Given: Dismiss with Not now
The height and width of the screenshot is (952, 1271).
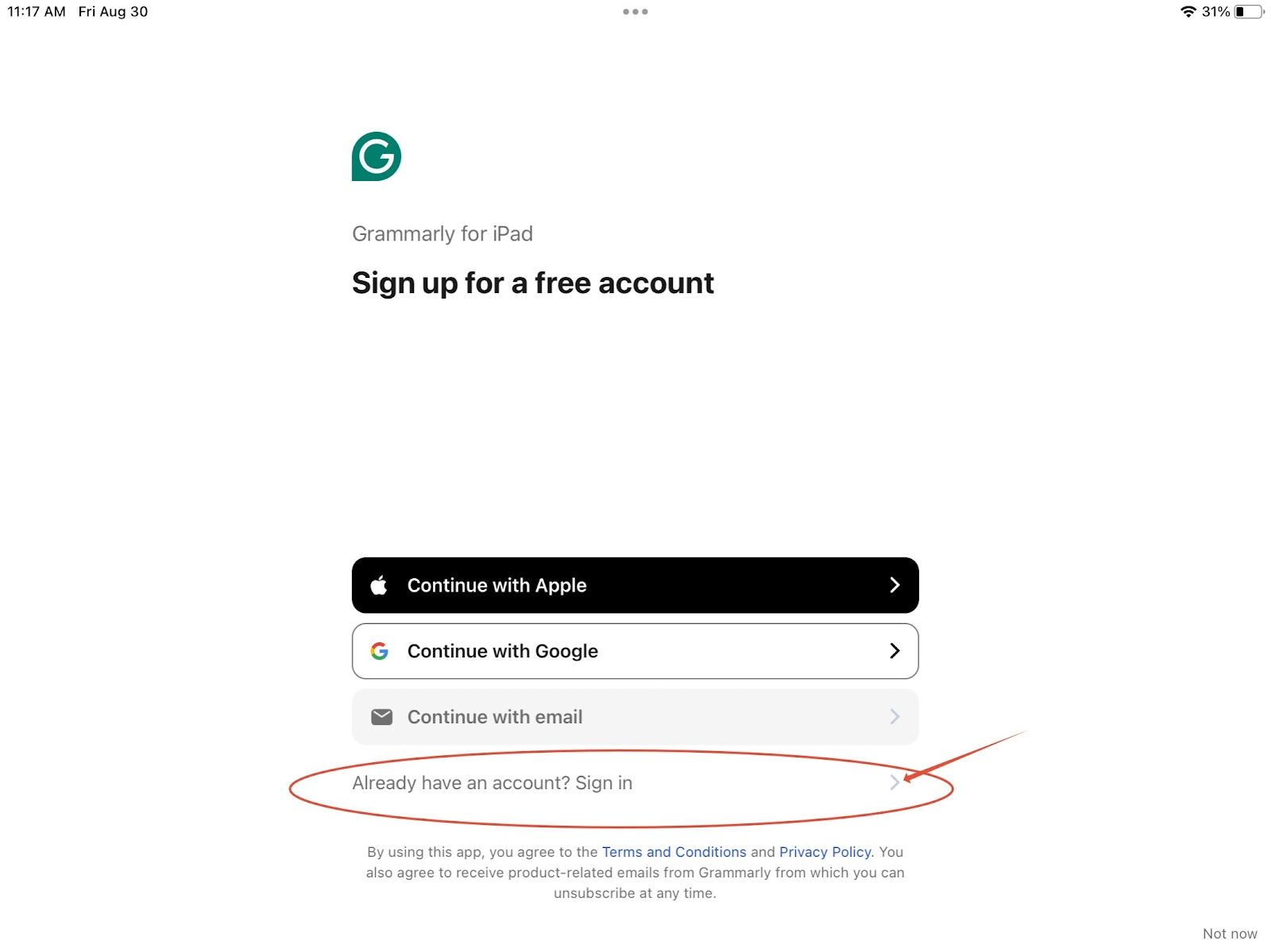Looking at the screenshot, I should click(x=1230, y=934).
